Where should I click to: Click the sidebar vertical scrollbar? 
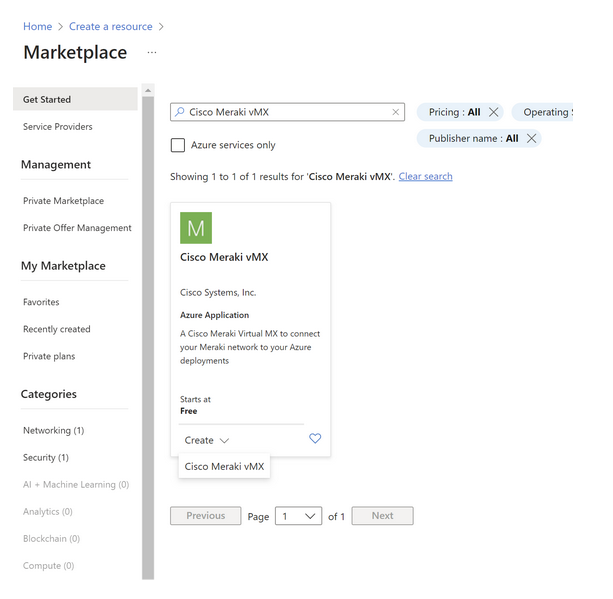click(148, 338)
